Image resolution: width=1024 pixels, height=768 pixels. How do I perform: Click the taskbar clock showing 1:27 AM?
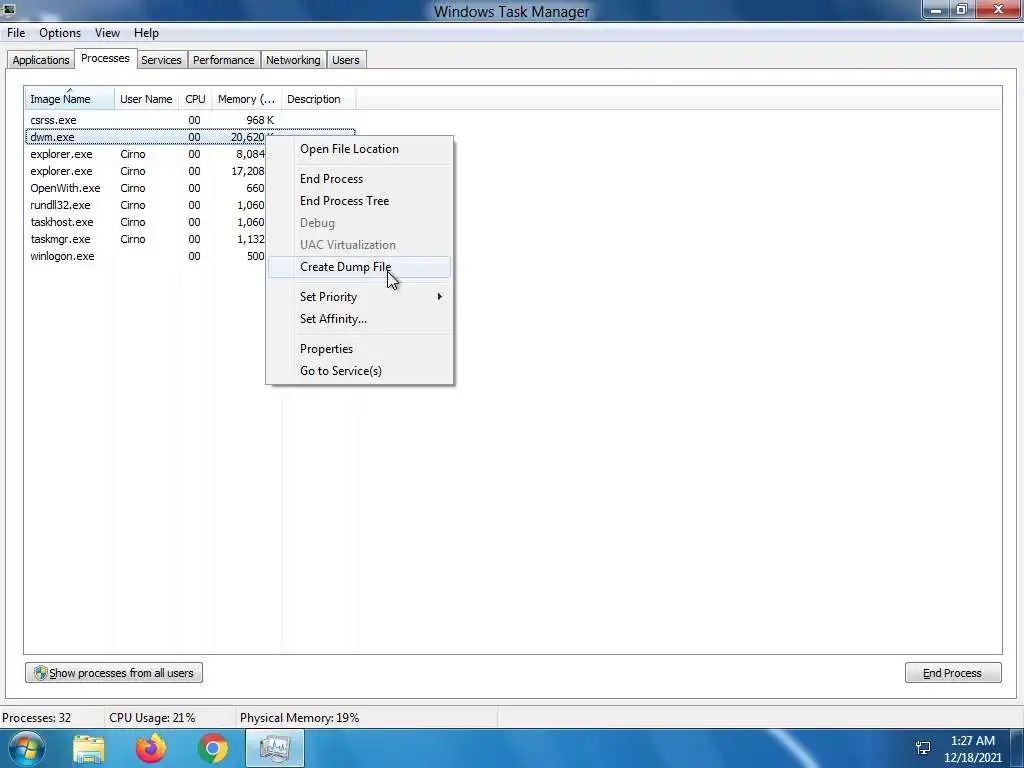pos(972,749)
